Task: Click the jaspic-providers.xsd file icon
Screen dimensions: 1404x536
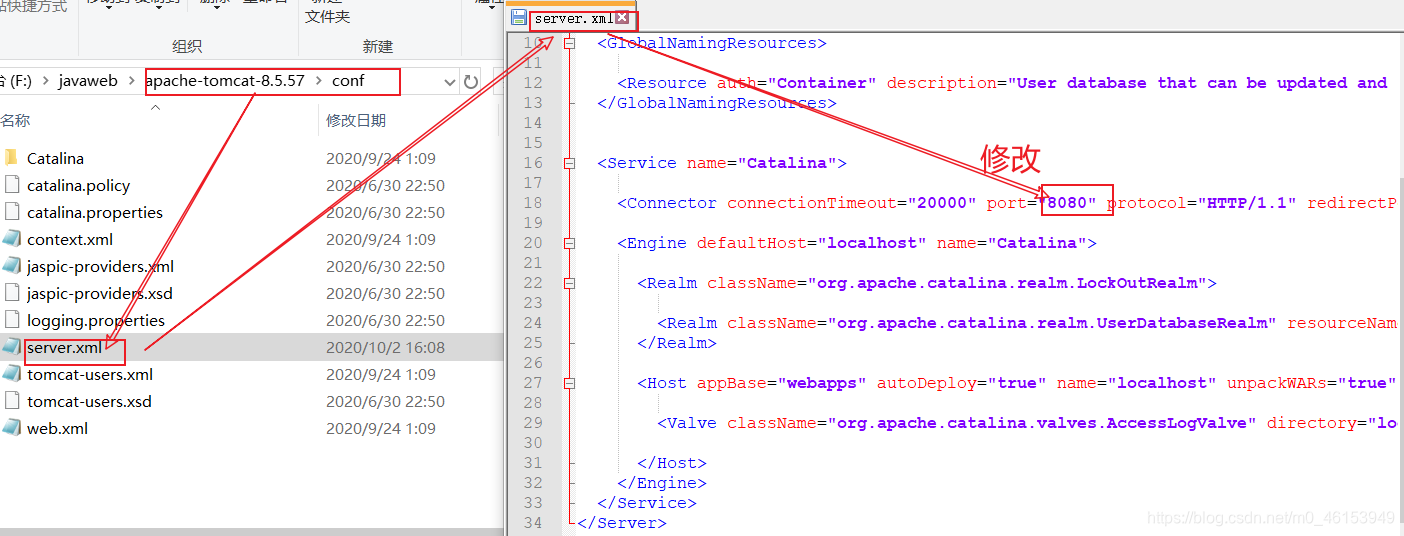Action: pyautogui.click(x=12, y=293)
